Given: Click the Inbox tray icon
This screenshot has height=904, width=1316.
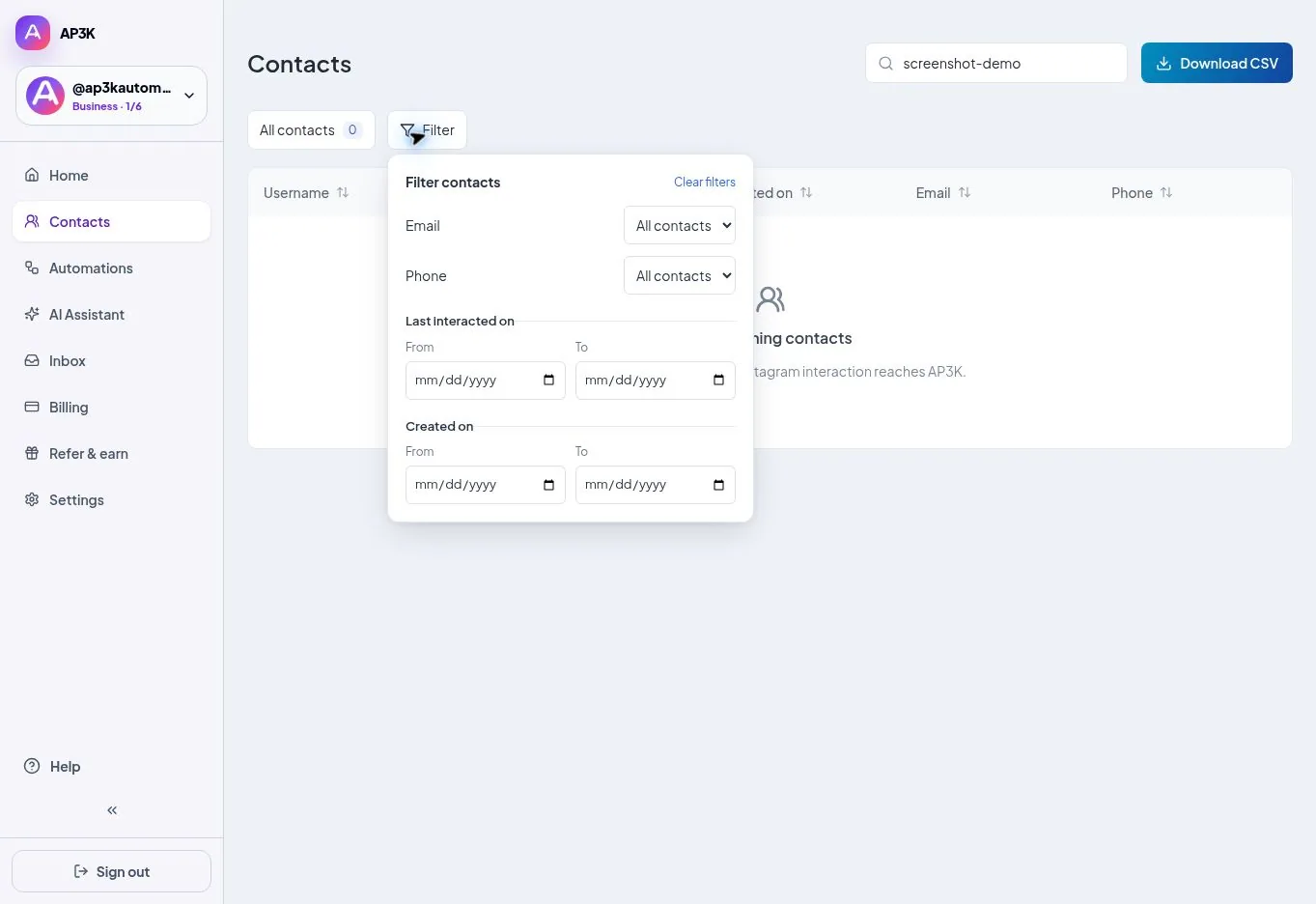Looking at the screenshot, I should 32,360.
